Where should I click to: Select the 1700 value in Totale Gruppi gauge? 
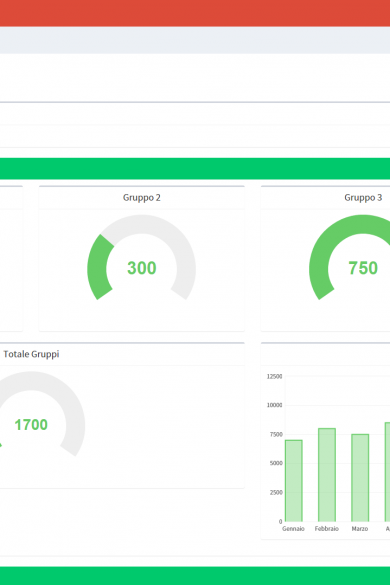tap(31, 425)
